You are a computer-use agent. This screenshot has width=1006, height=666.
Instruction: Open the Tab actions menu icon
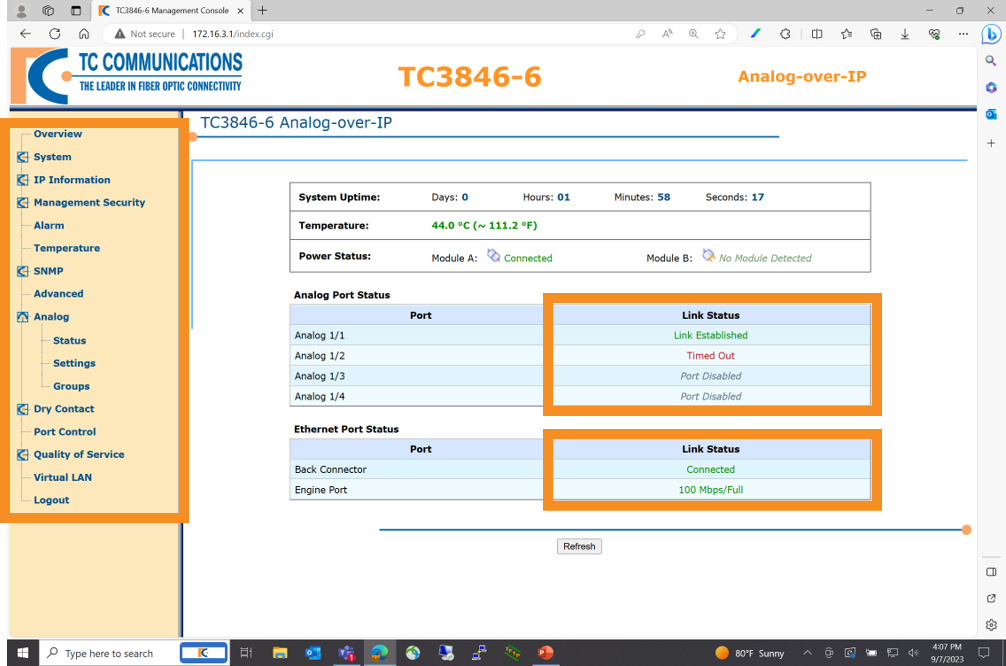76,10
